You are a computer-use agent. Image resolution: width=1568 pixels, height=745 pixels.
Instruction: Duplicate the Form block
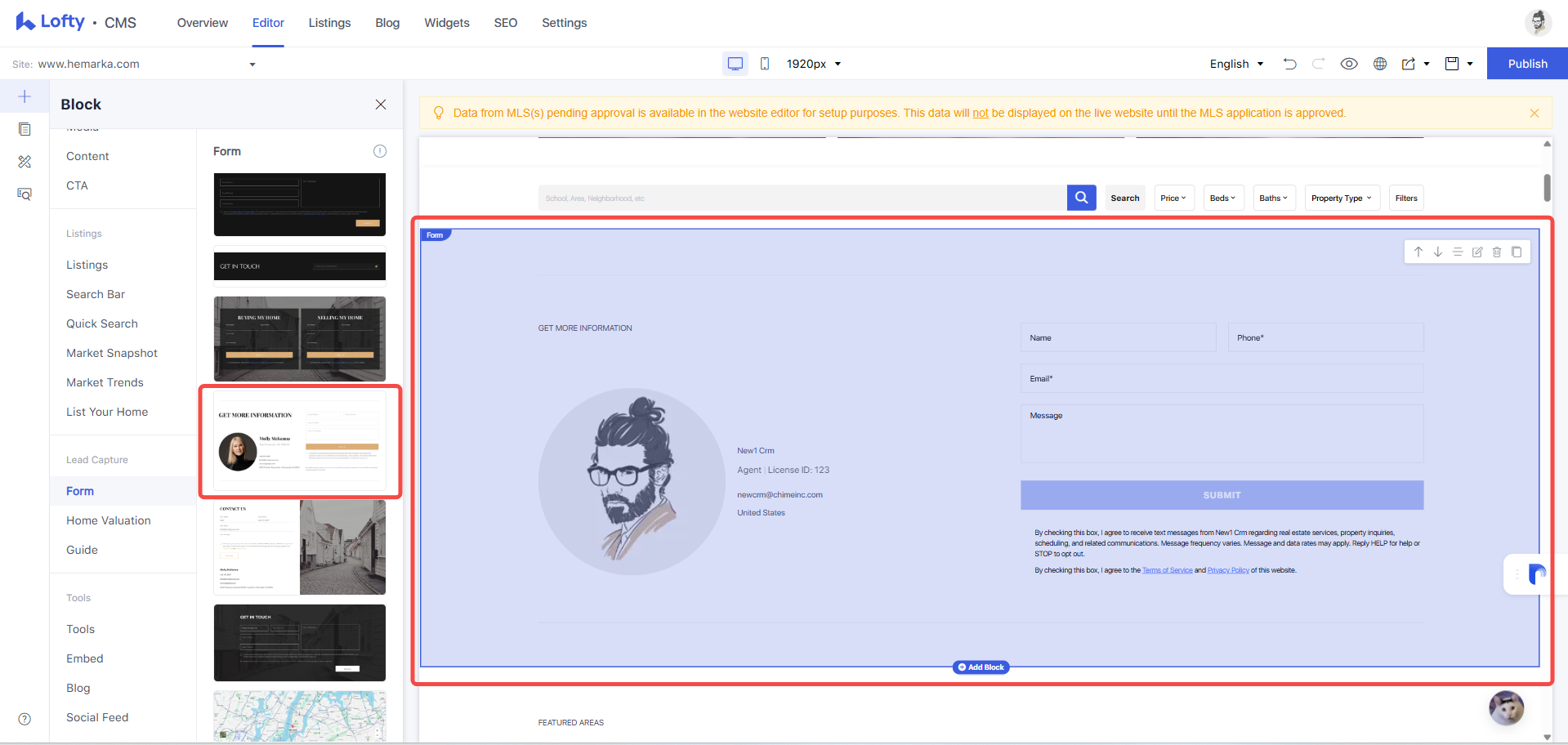coord(1517,252)
